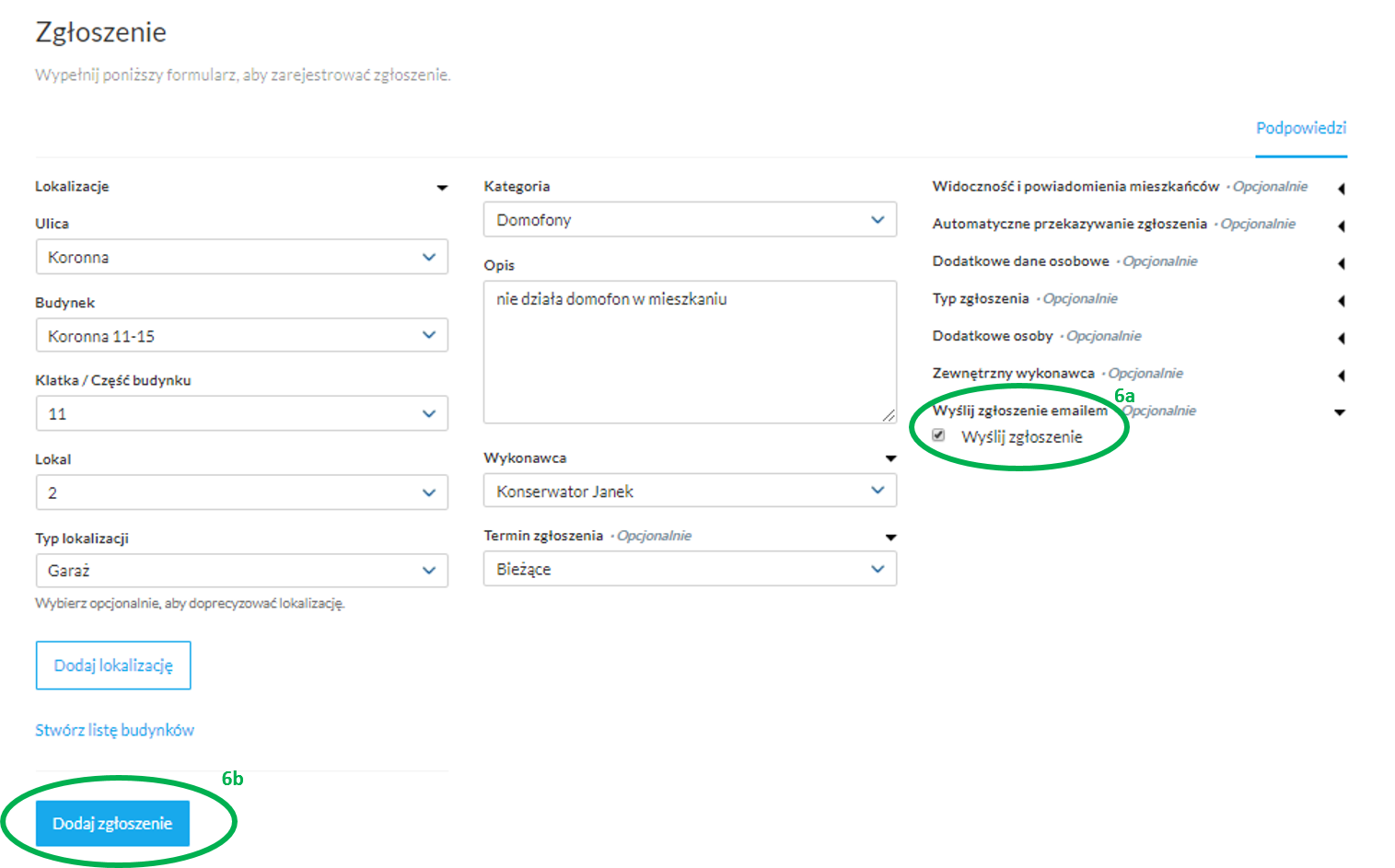
Task: Open the Termin zgłoszenia dropdown showing Bieżące
Action: (x=690, y=569)
